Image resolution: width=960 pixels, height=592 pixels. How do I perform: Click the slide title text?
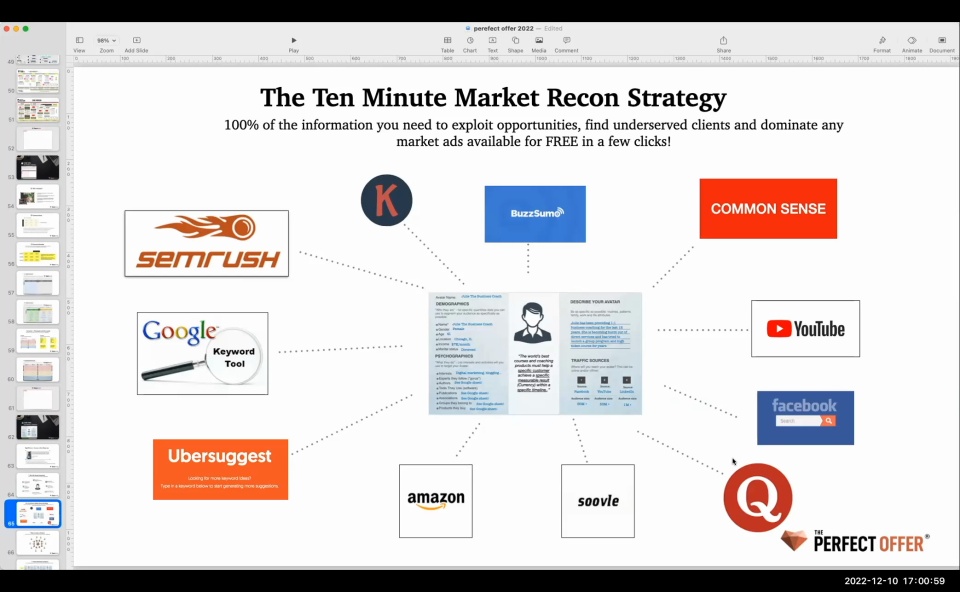[493, 97]
